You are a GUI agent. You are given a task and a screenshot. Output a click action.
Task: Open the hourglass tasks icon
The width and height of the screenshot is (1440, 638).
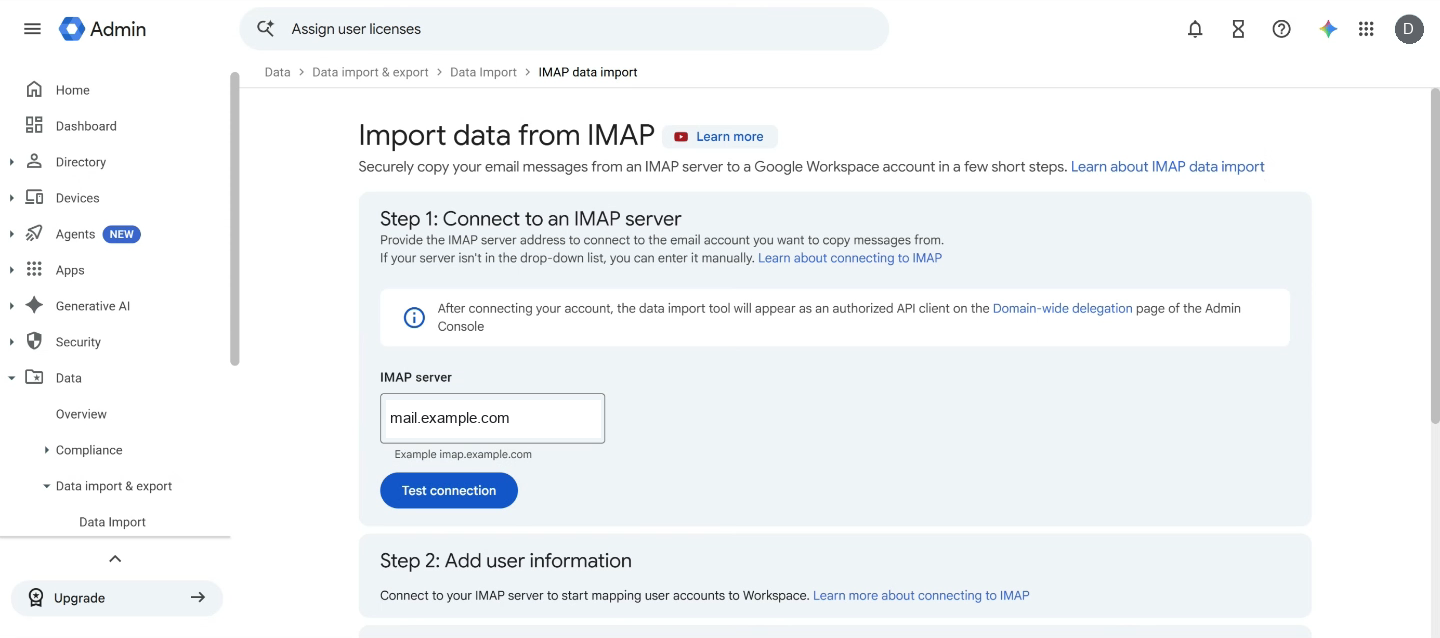pos(1238,29)
